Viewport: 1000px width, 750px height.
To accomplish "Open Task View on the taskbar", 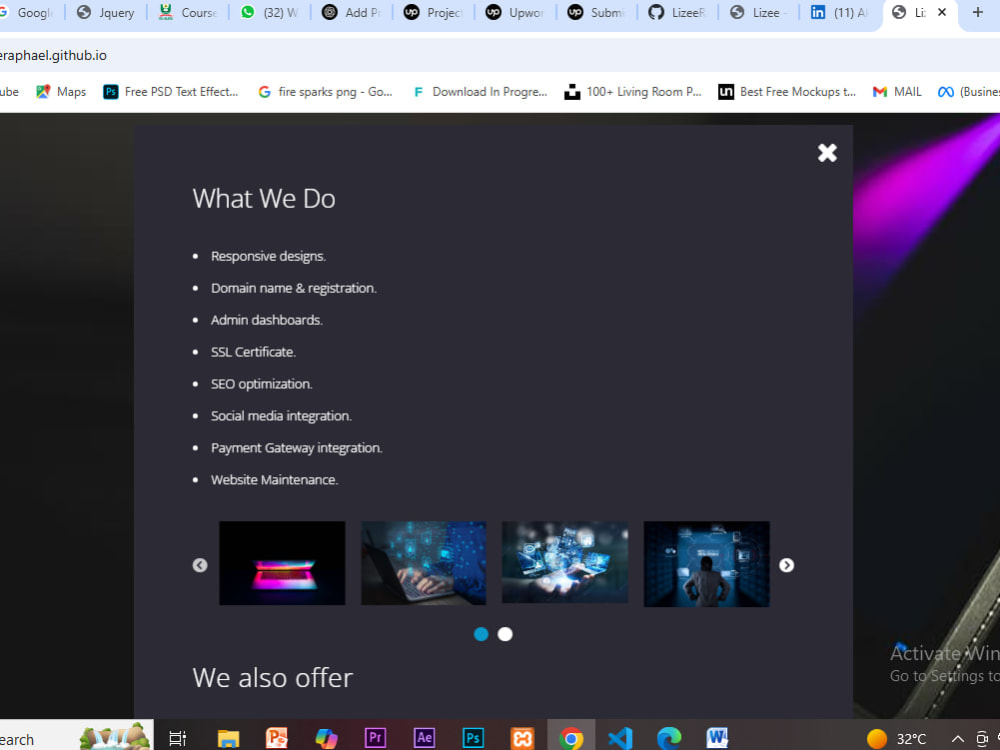I will [x=177, y=739].
